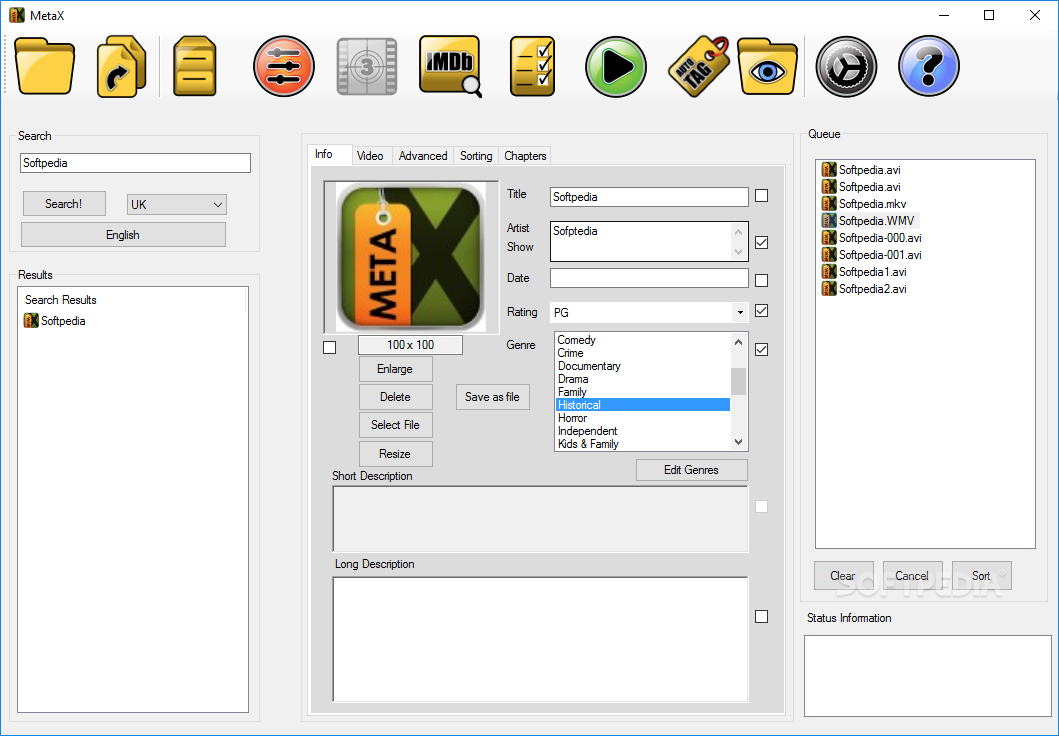1059x736 pixels.
Task: Click the MetaX cover art thumbnail
Action: 411,257
